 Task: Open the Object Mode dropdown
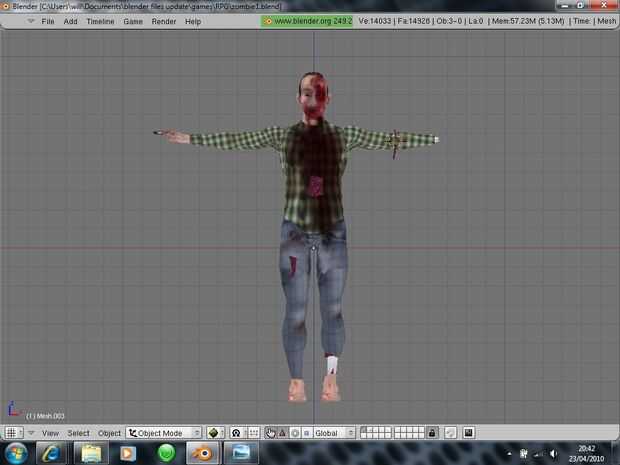164,433
